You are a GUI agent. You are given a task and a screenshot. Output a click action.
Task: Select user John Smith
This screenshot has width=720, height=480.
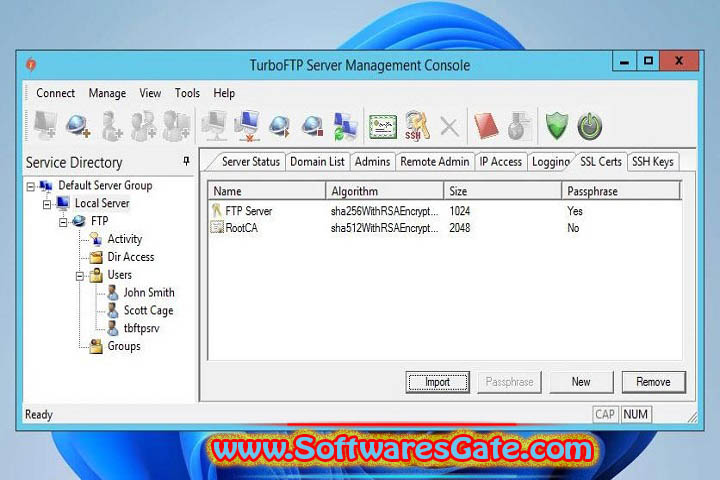(x=149, y=293)
